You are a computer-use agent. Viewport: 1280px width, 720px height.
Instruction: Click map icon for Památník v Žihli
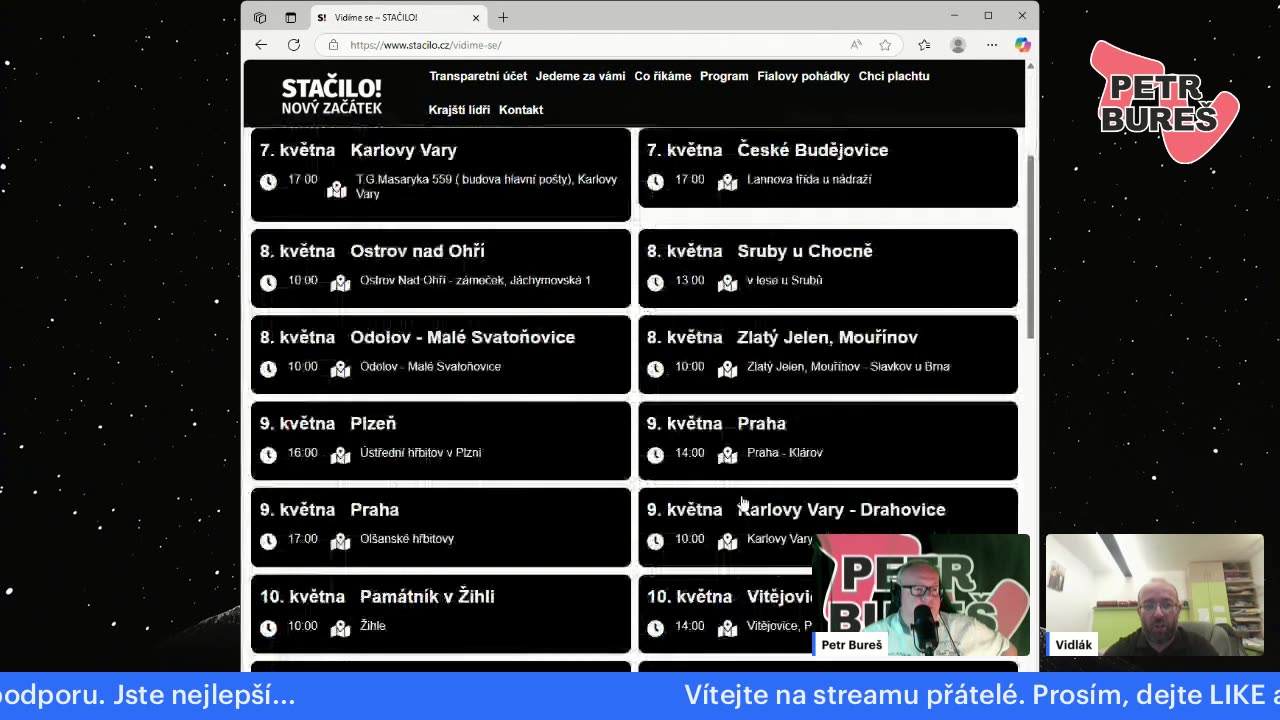click(x=341, y=628)
